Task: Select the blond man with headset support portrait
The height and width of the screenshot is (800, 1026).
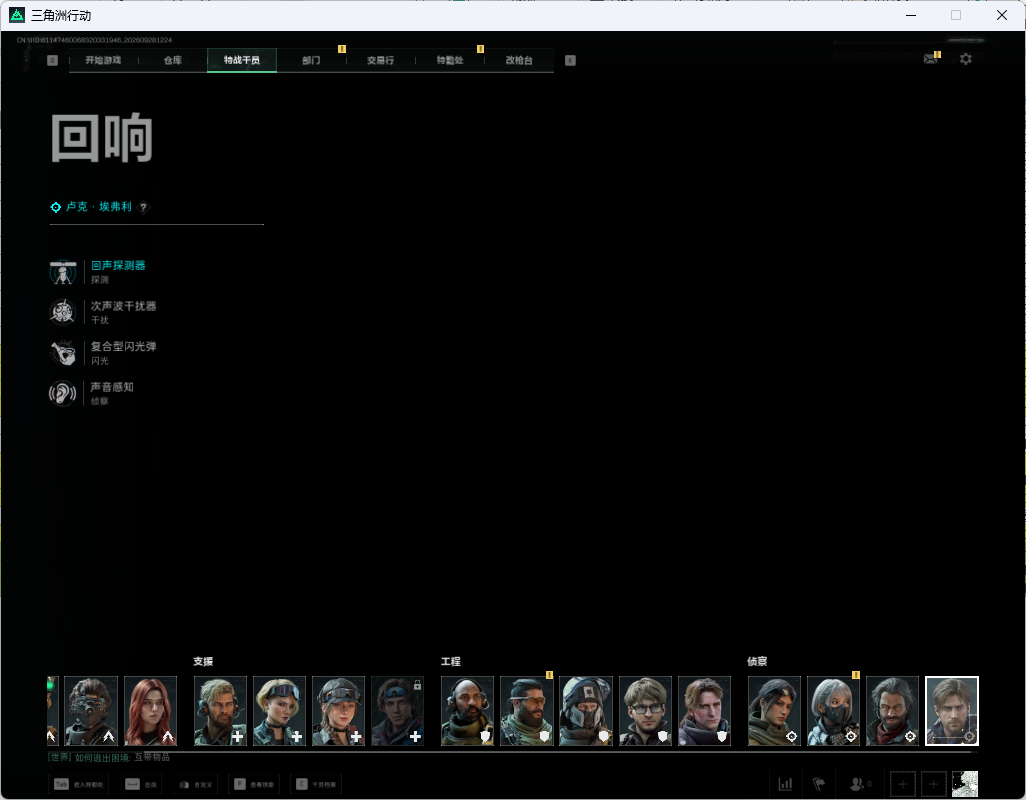Action: (x=221, y=711)
